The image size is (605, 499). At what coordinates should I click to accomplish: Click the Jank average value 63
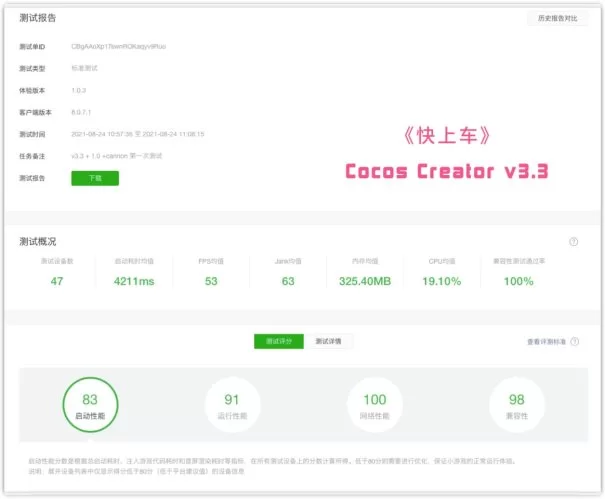288,281
